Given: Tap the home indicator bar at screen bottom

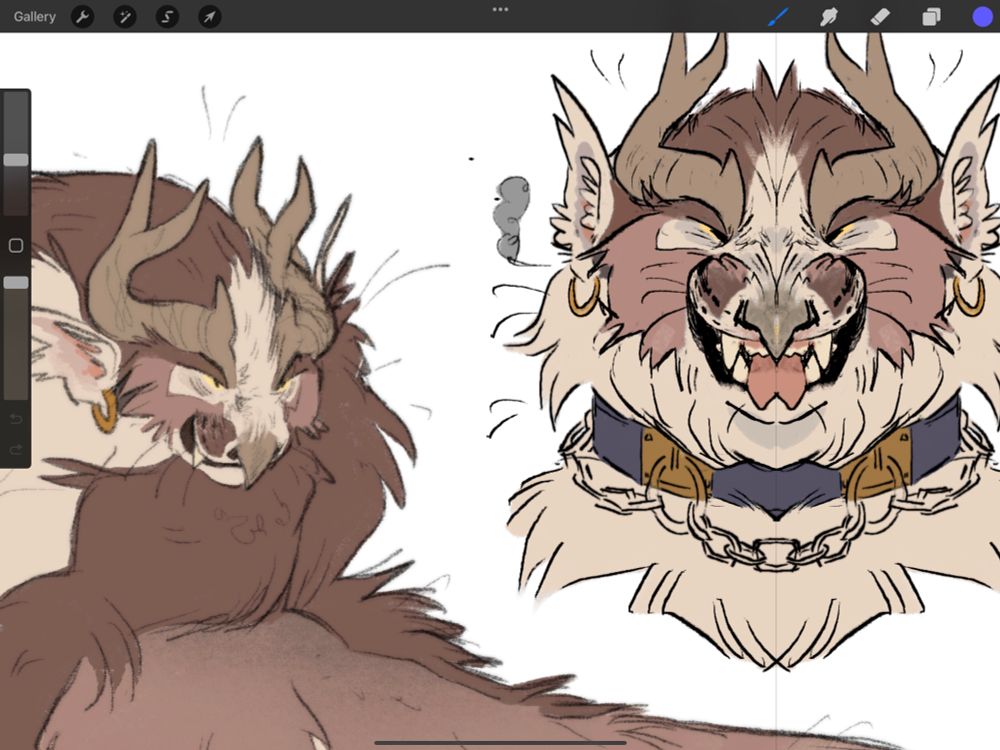Looking at the screenshot, I should (x=500, y=740).
